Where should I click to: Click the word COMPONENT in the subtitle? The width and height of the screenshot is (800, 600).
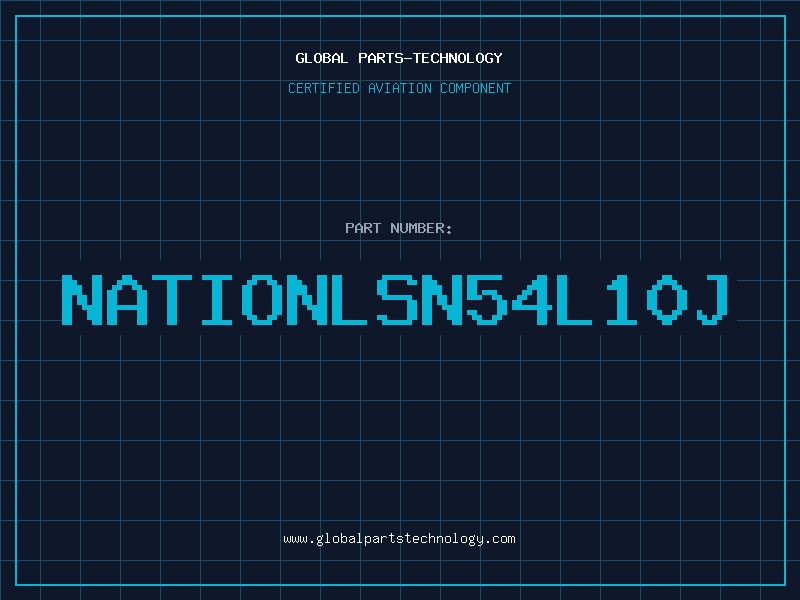coord(475,88)
